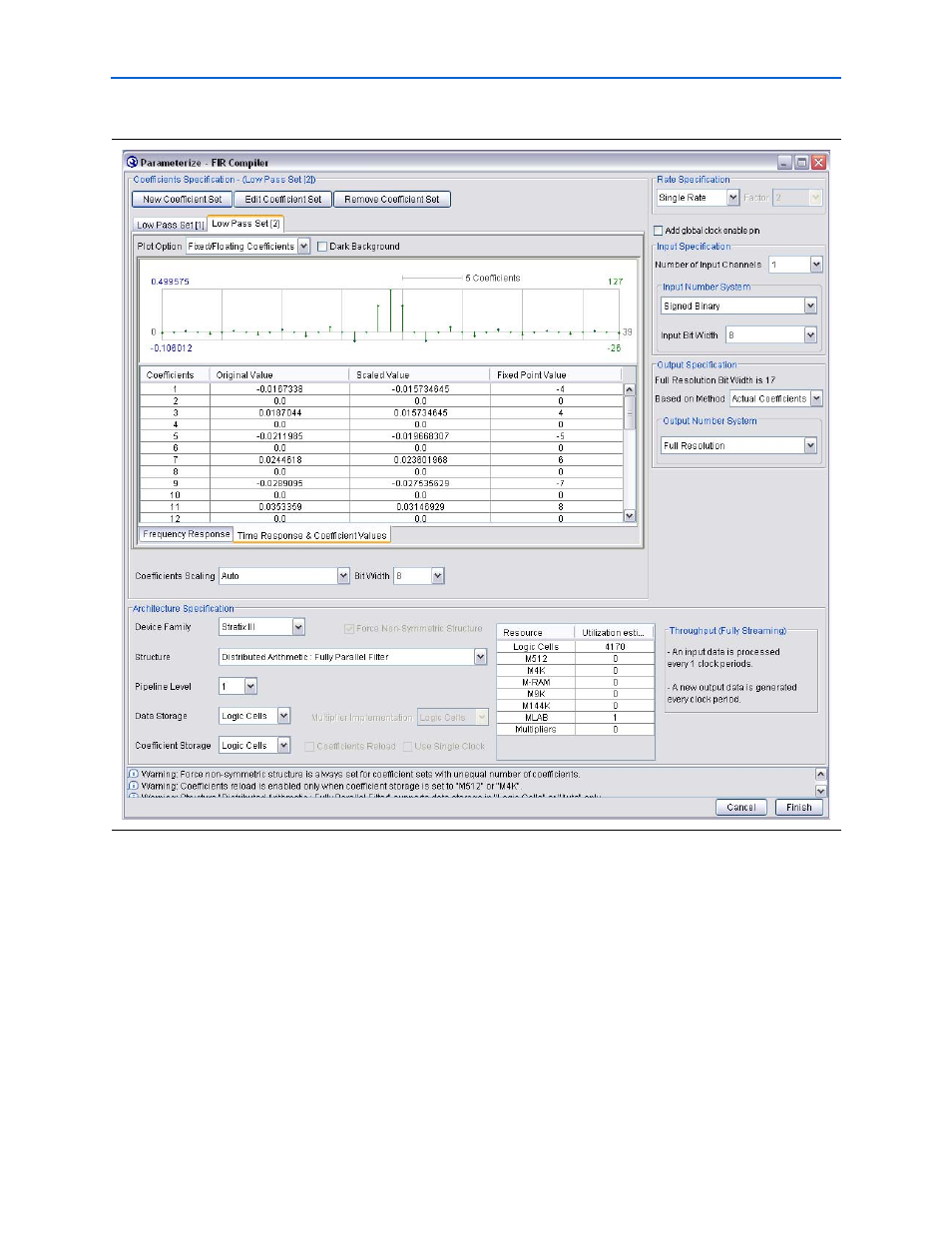This screenshot has height=1233, width=952.
Task: Enable the Dark Background checkbox
Action: 322,247
